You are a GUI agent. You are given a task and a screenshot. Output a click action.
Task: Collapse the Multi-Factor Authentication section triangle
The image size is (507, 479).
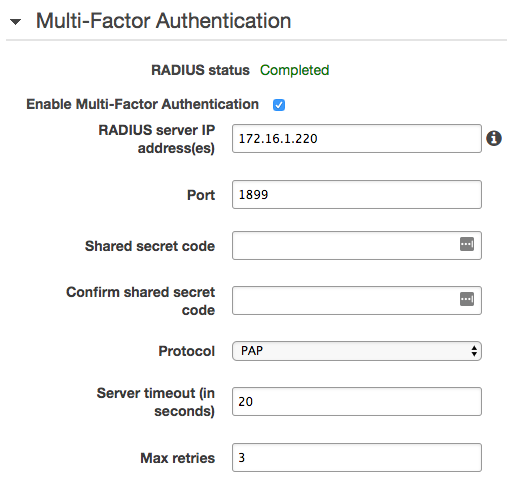pyautogui.click(x=15, y=22)
